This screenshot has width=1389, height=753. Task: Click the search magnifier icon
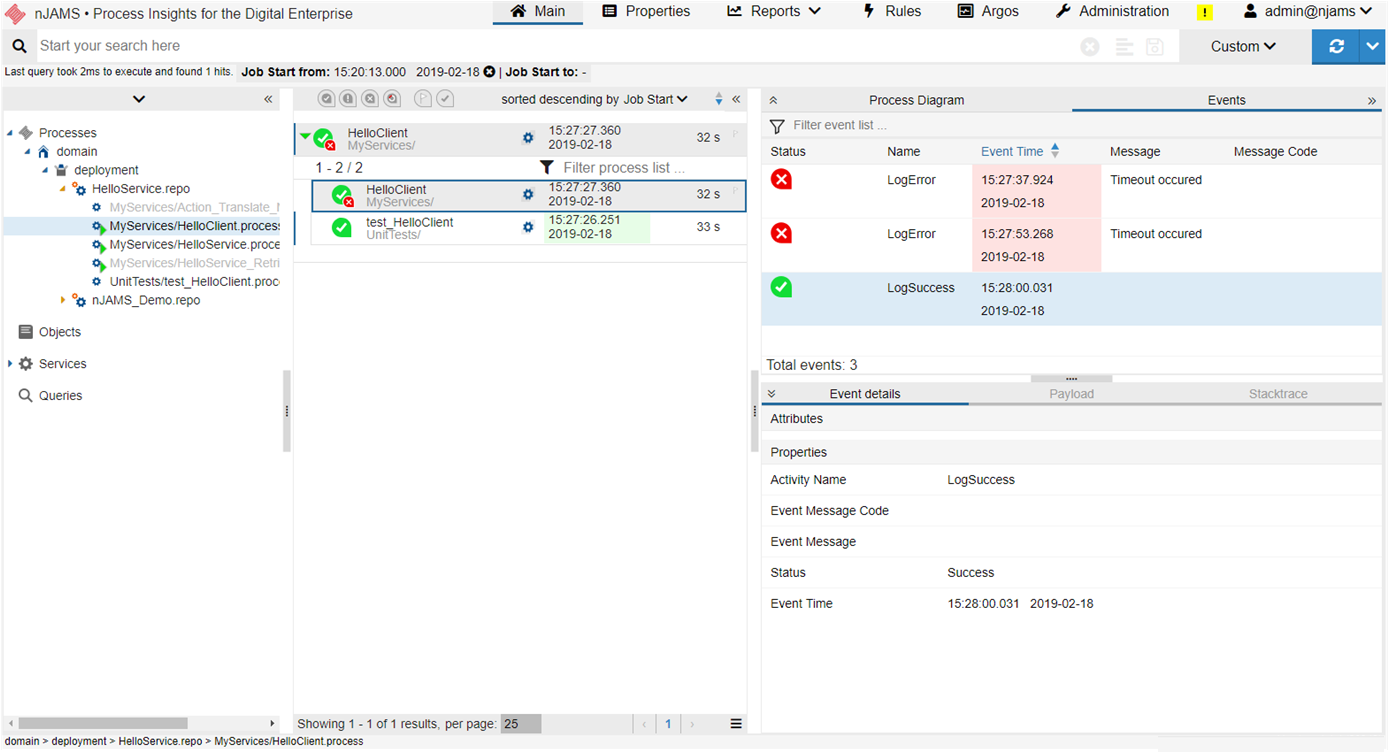pyautogui.click(x=20, y=46)
